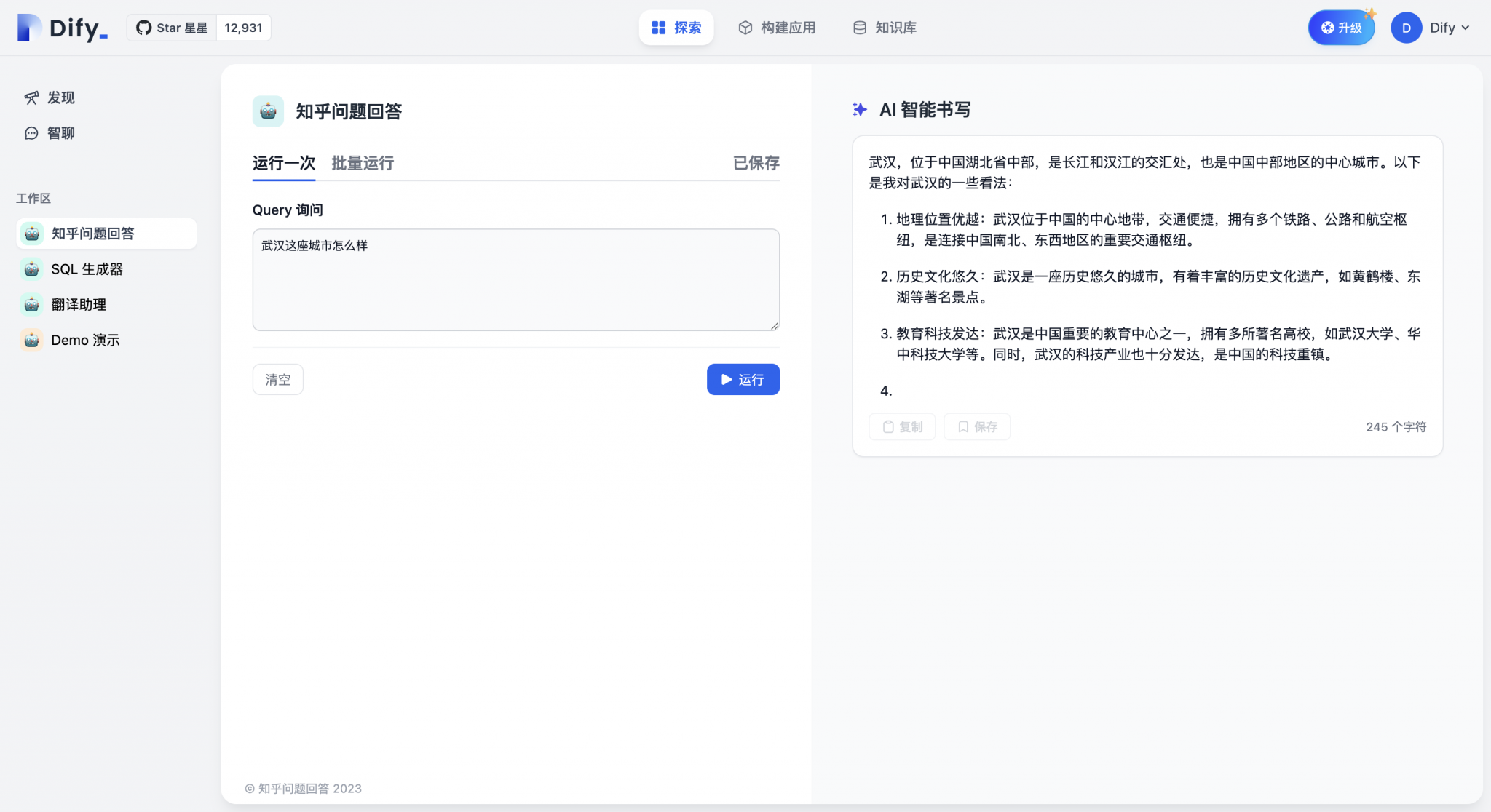Click the 升级 upgrade badge icon

click(x=1326, y=28)
